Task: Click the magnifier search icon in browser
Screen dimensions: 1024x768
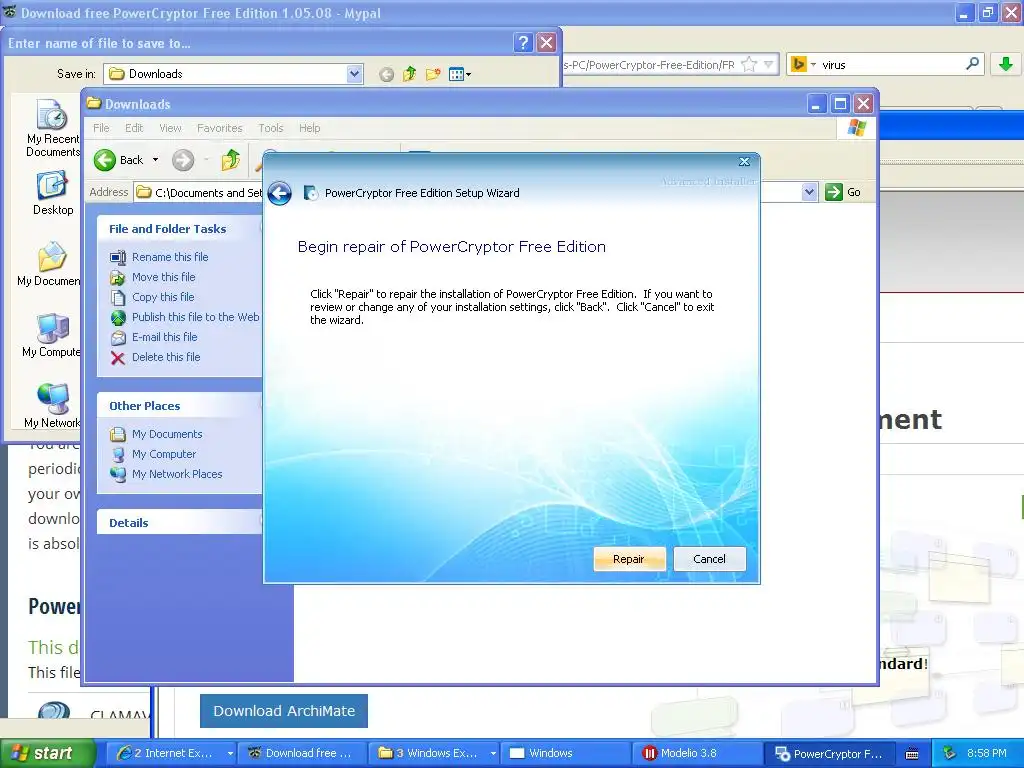Action: click(972, 64)
